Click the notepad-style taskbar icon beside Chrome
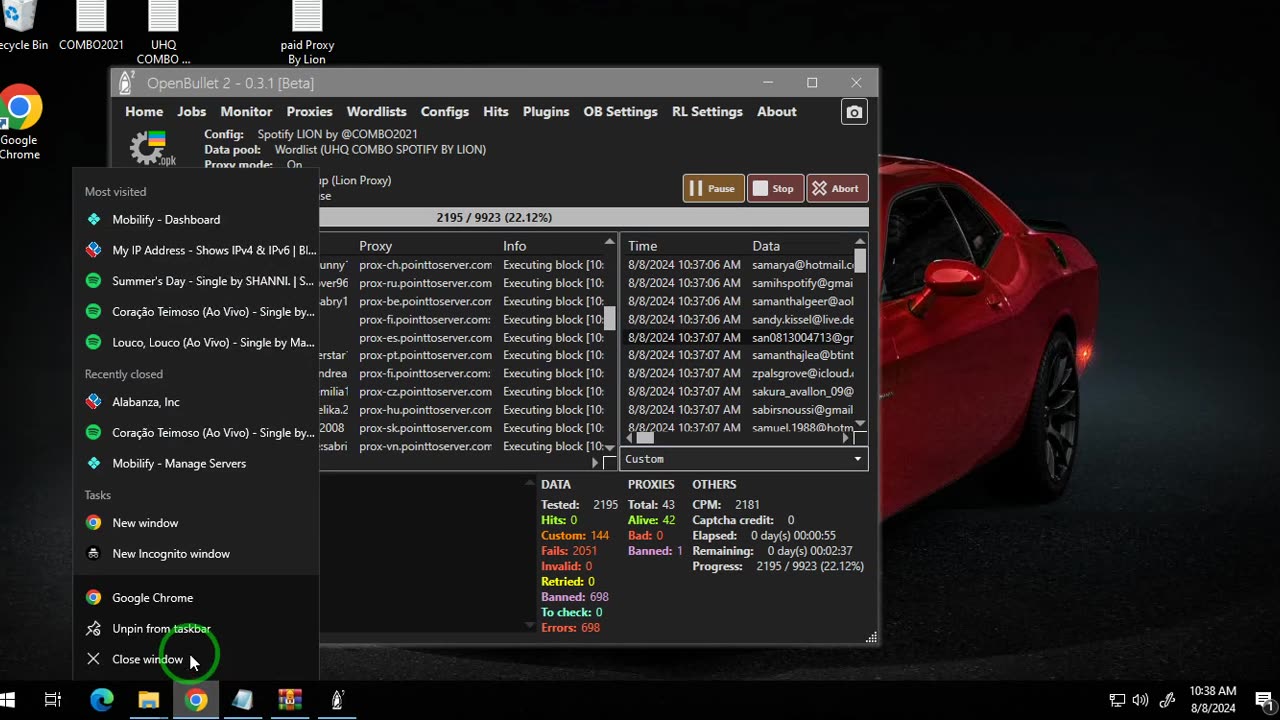Viewport: 1280px width, 720px height. (243, 701)
